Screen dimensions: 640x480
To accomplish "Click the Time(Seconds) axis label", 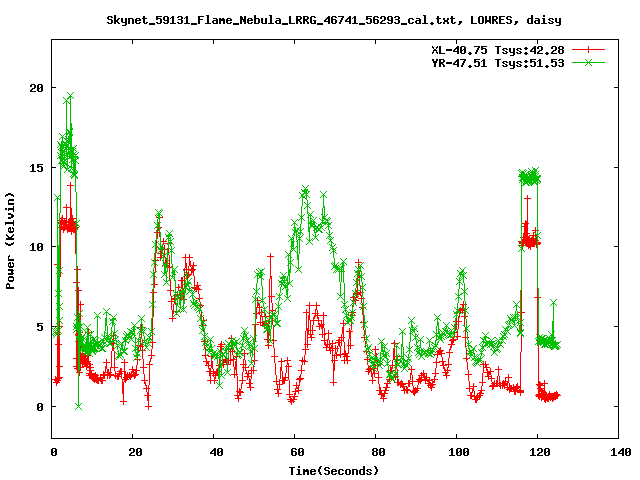I will (x=334, y=471).
